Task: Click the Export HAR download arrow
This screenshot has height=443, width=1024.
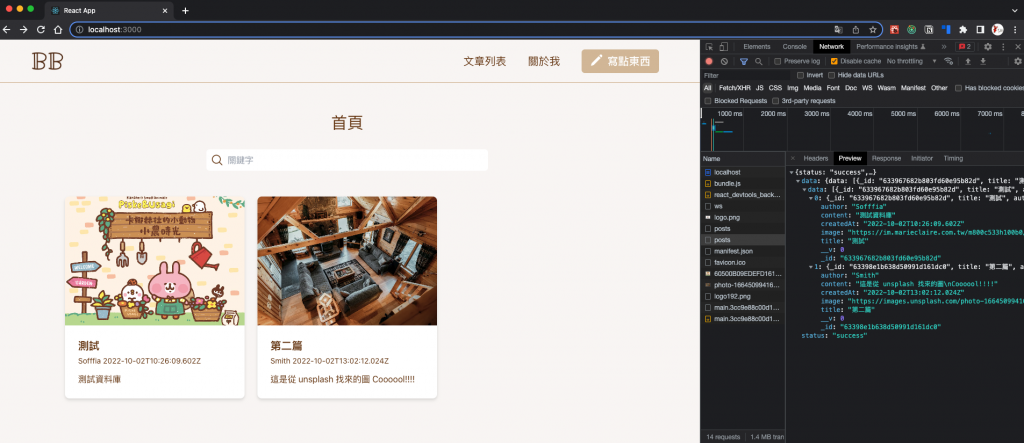Action: click(983, 61)
